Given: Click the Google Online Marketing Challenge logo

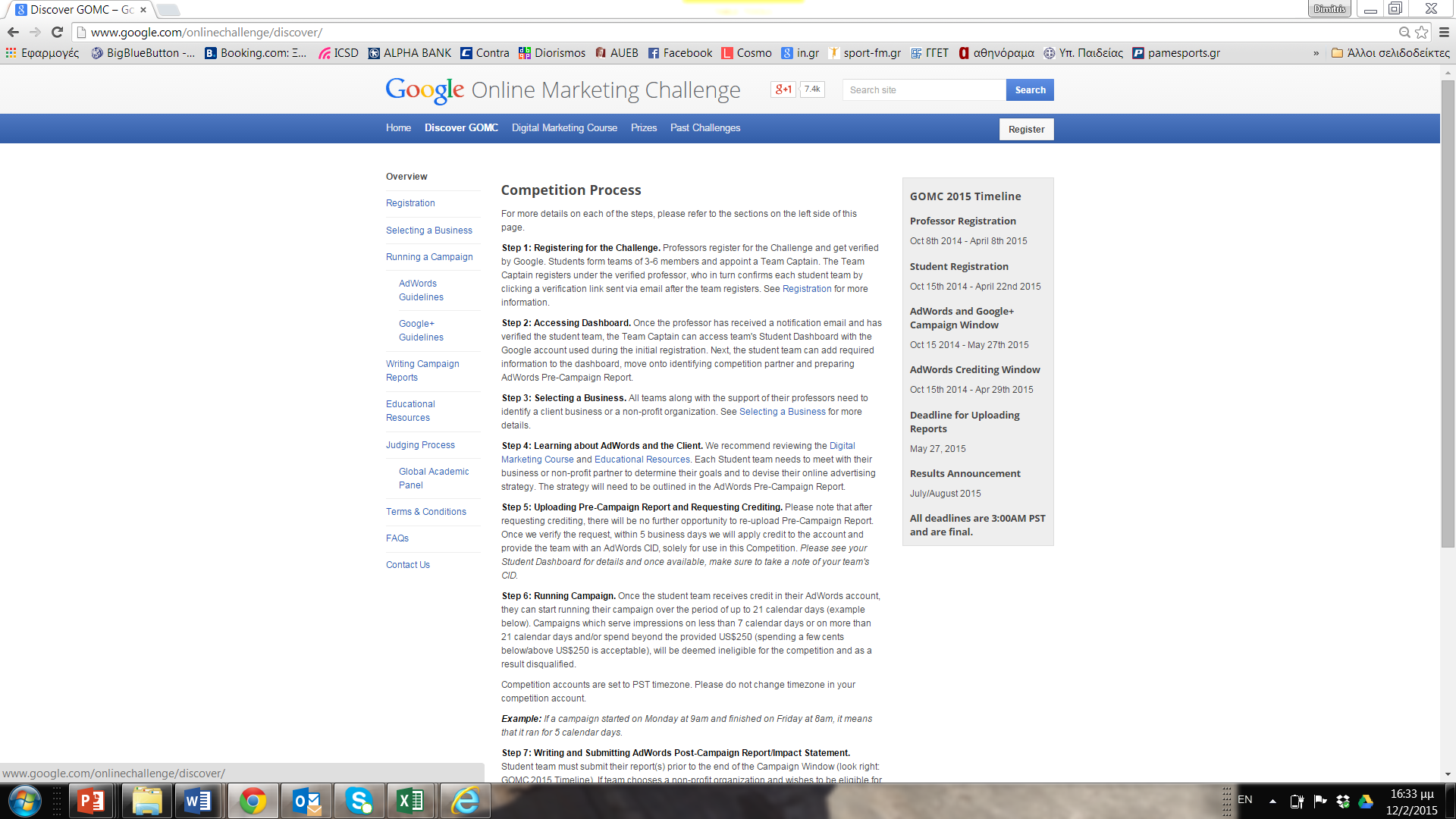Looking at the screenshot, I should pos(563,90).
